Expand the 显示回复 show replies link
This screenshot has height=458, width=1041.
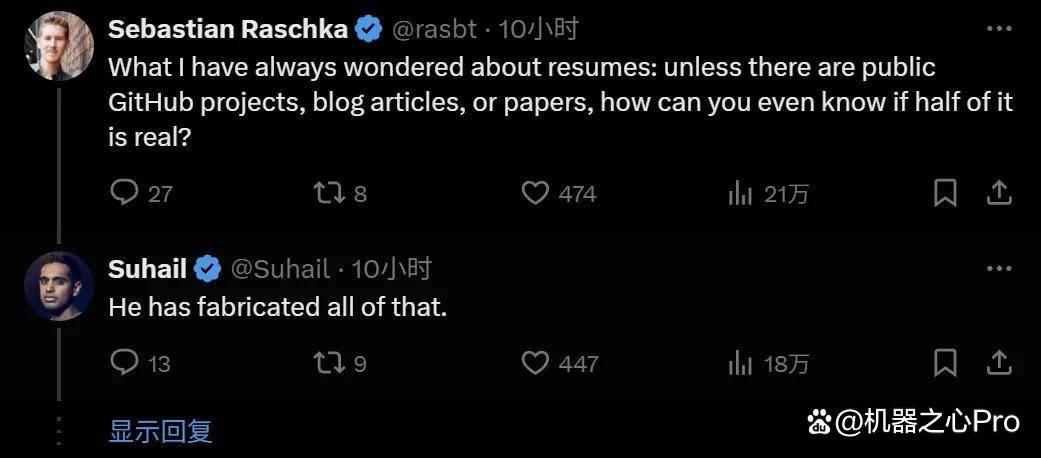coord(160,431)
